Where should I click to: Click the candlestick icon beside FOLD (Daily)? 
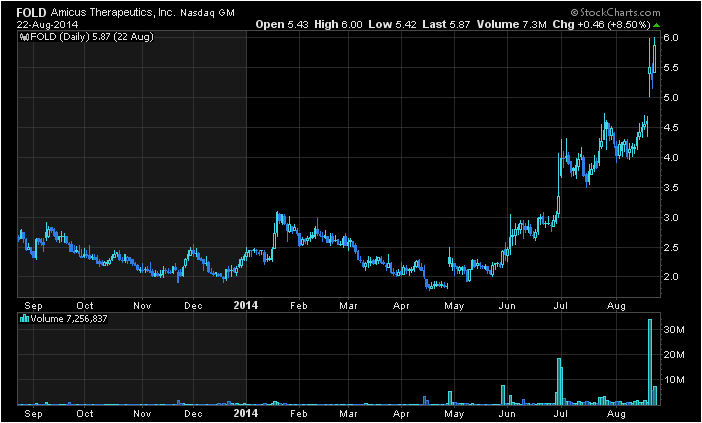[24, 37]
